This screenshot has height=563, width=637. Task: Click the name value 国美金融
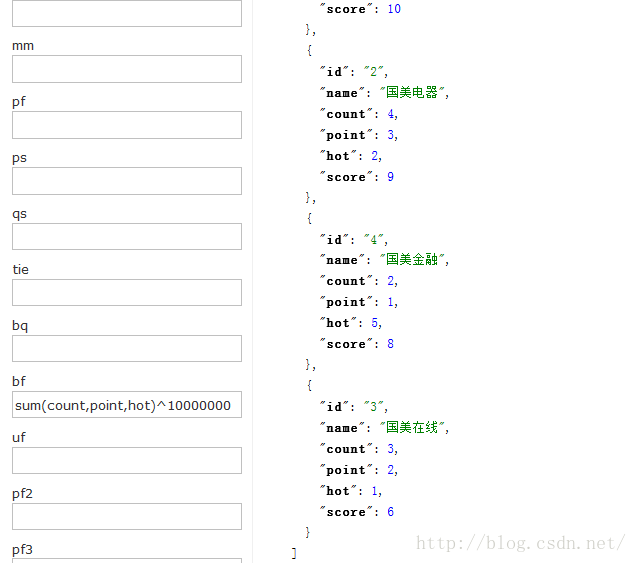412,260
